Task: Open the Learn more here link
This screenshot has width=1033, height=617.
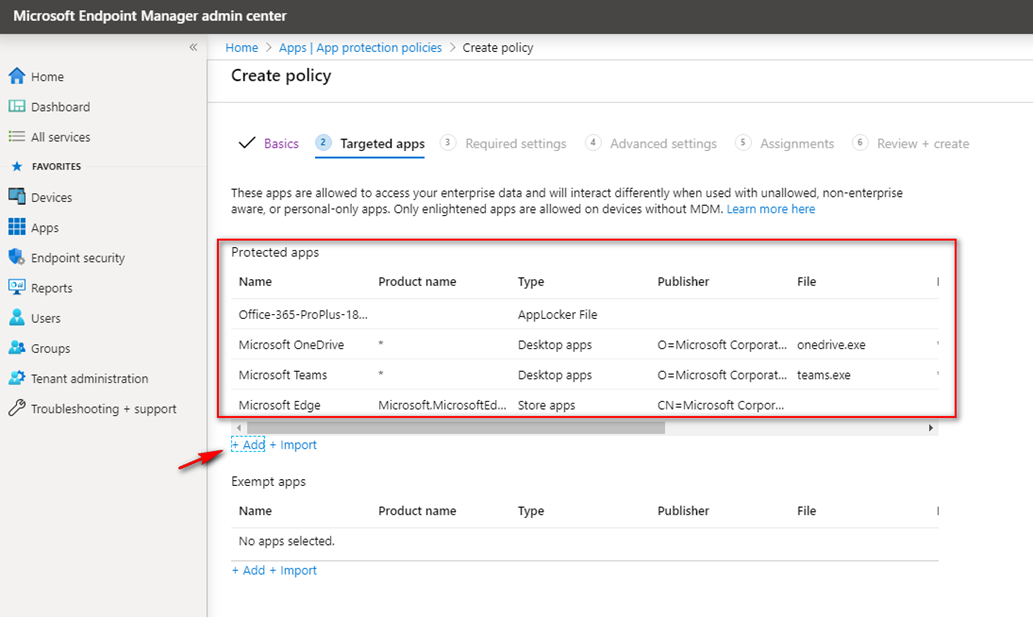Action: 771,209
